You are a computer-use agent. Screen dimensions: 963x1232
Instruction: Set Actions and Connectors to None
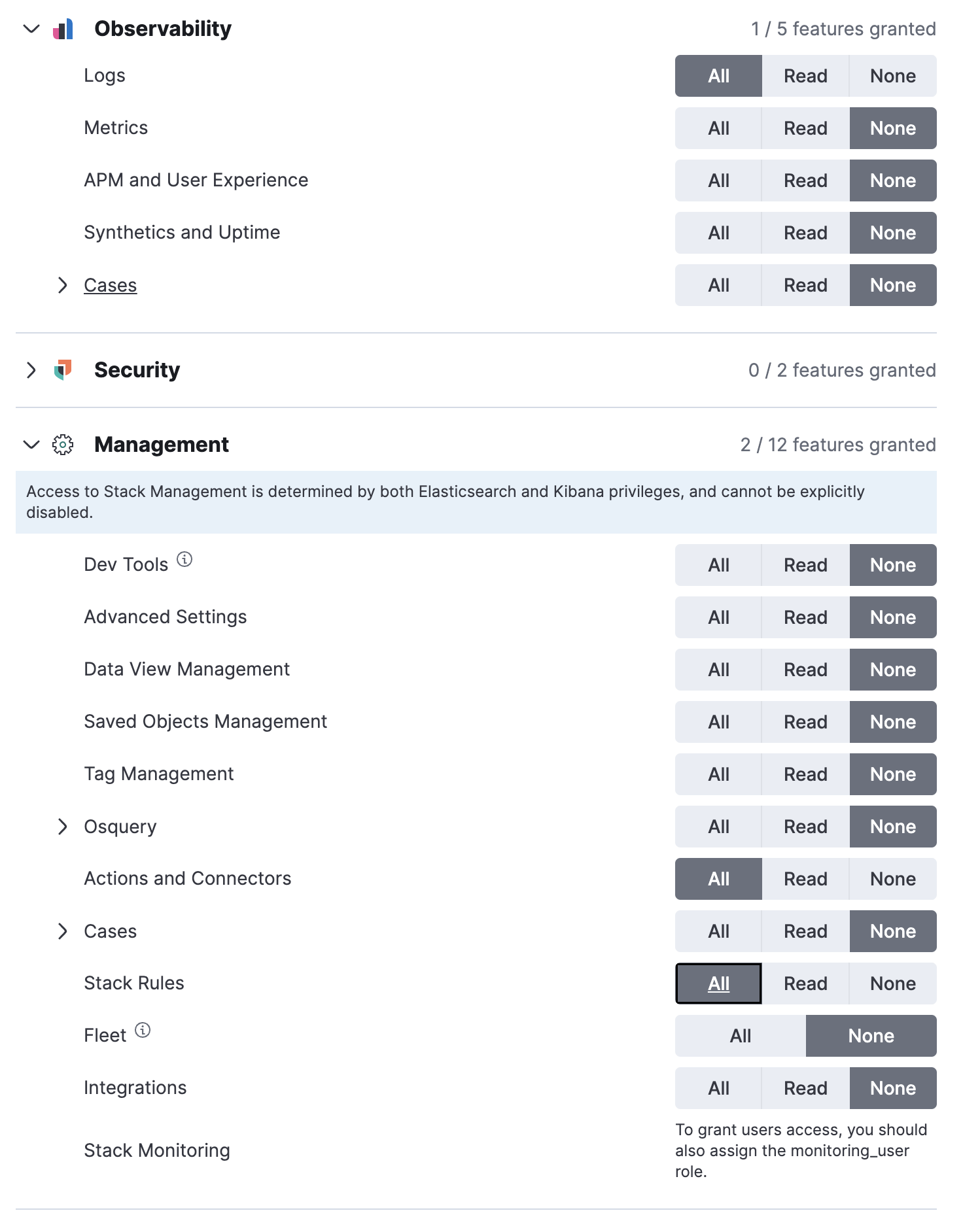892,878
